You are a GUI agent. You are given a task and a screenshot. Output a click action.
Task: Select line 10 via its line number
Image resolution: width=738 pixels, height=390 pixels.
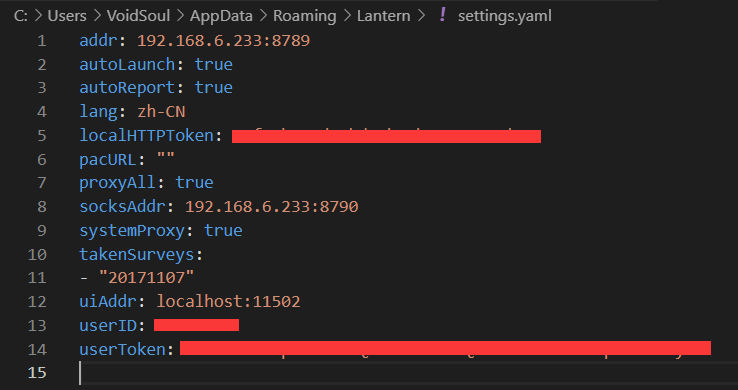coord(38,255)
